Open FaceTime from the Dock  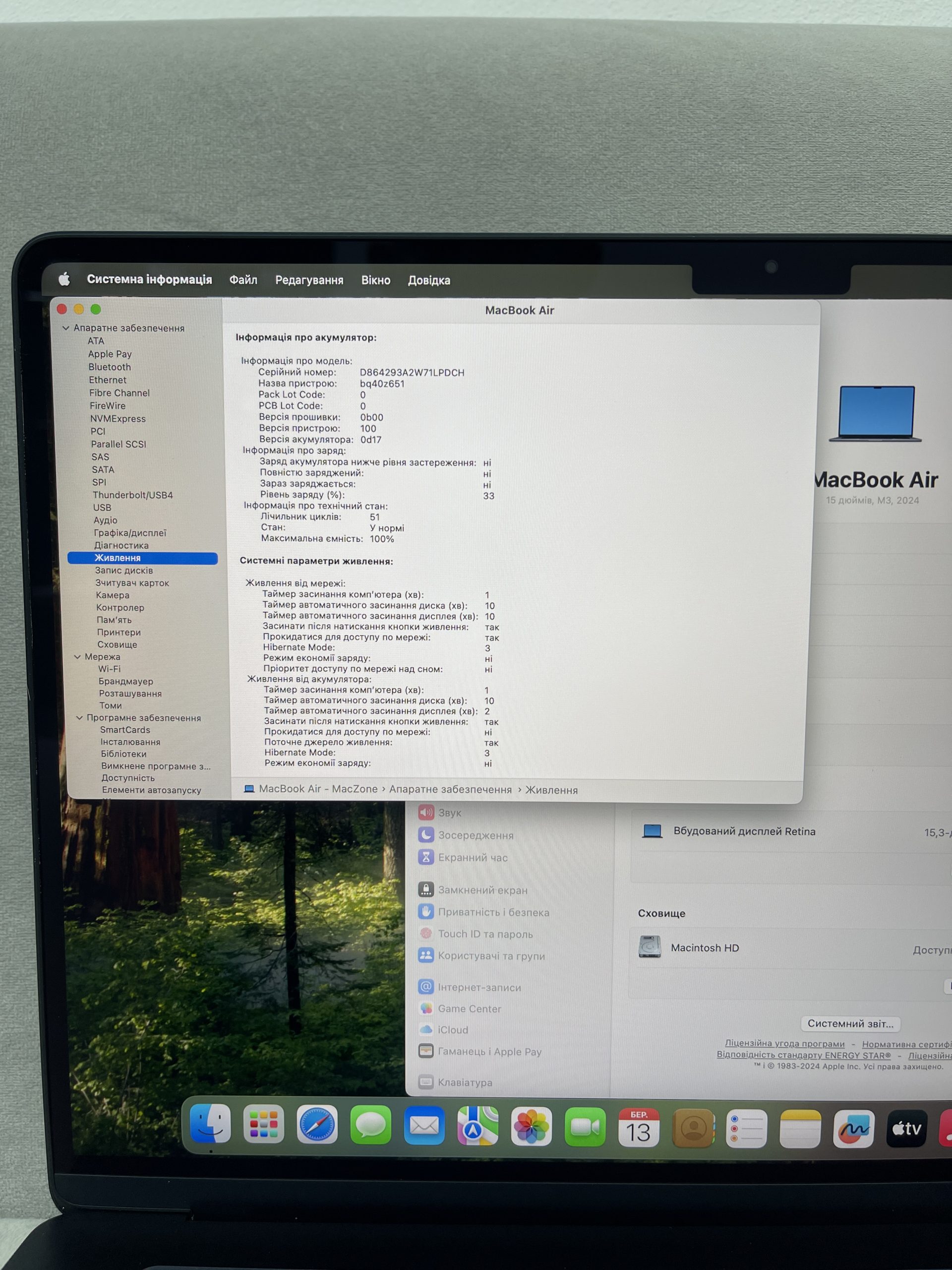pos(585,1128)
